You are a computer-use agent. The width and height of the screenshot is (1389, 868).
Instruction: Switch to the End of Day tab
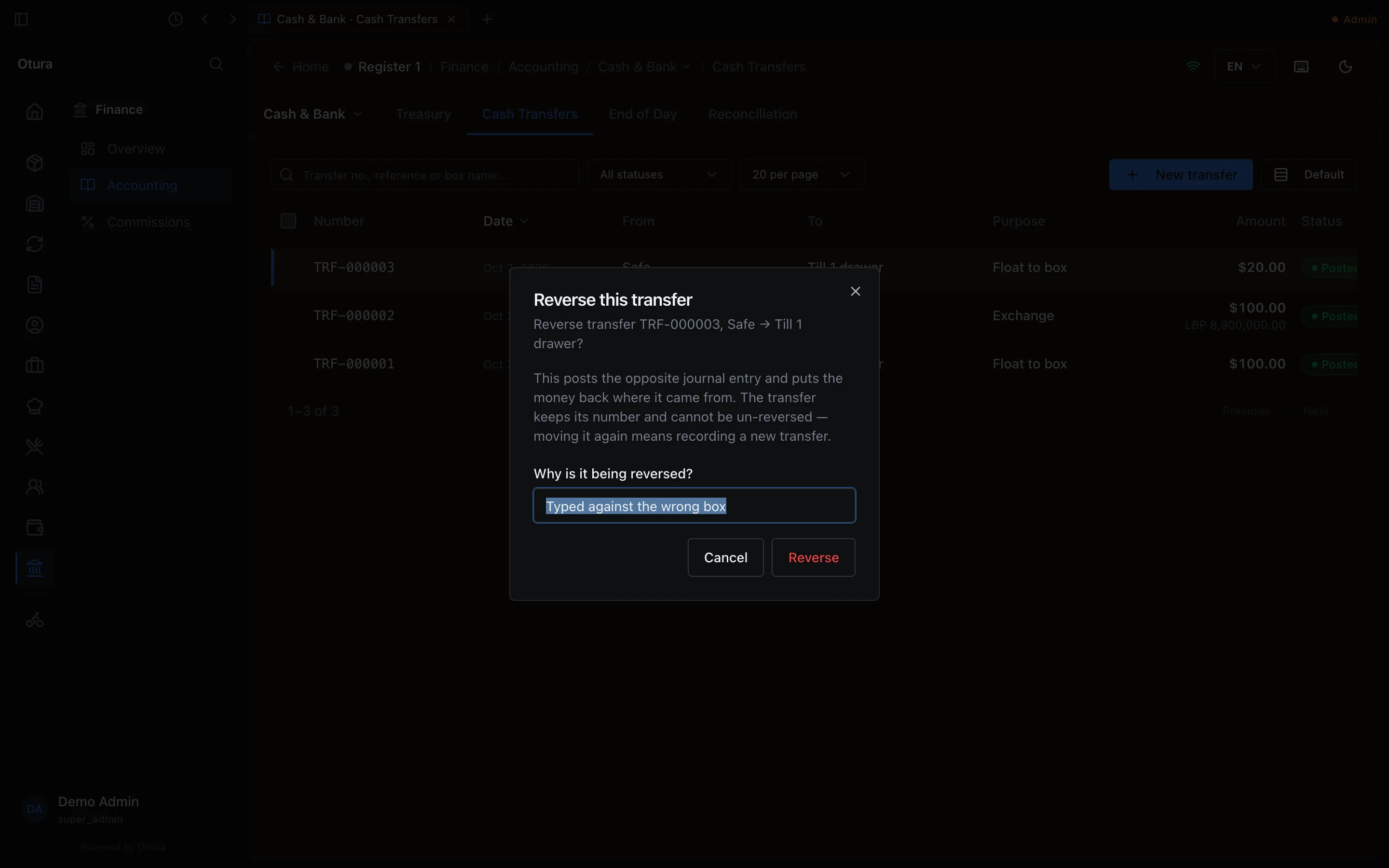click(x=642, y=114)
